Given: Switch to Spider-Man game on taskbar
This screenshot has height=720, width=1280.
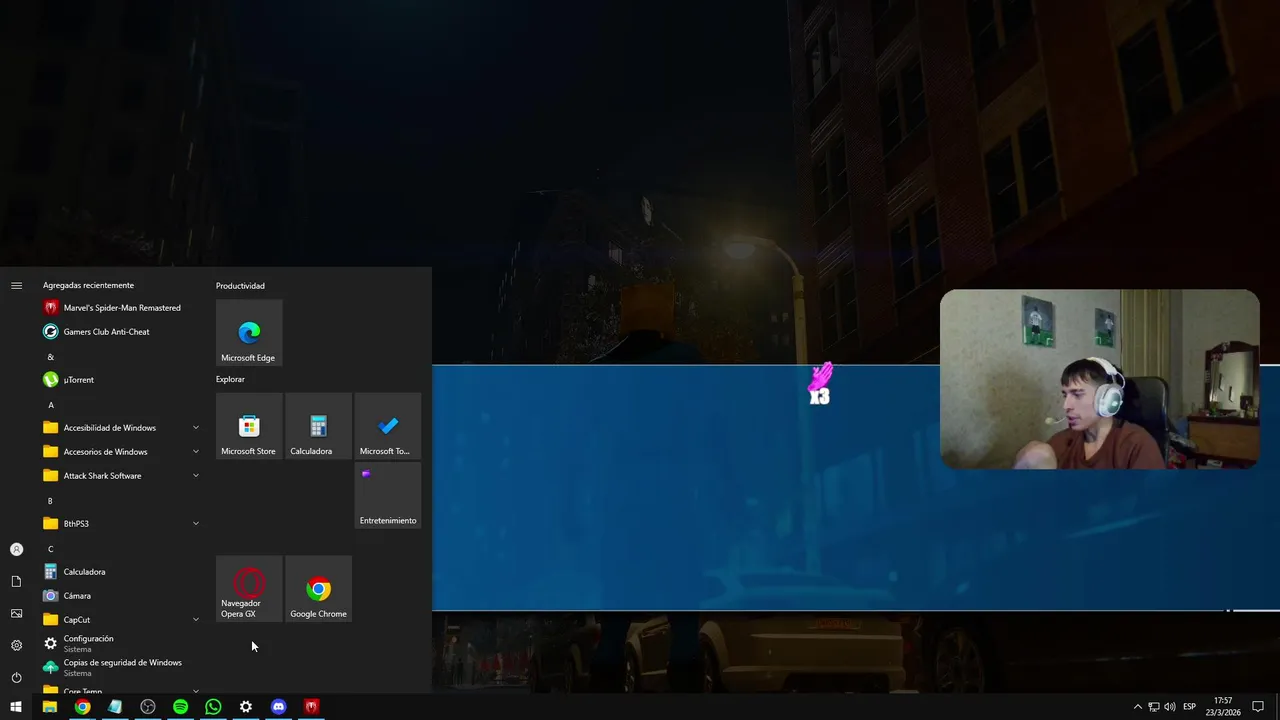Looking at the screenshot, I should point(311,707).
